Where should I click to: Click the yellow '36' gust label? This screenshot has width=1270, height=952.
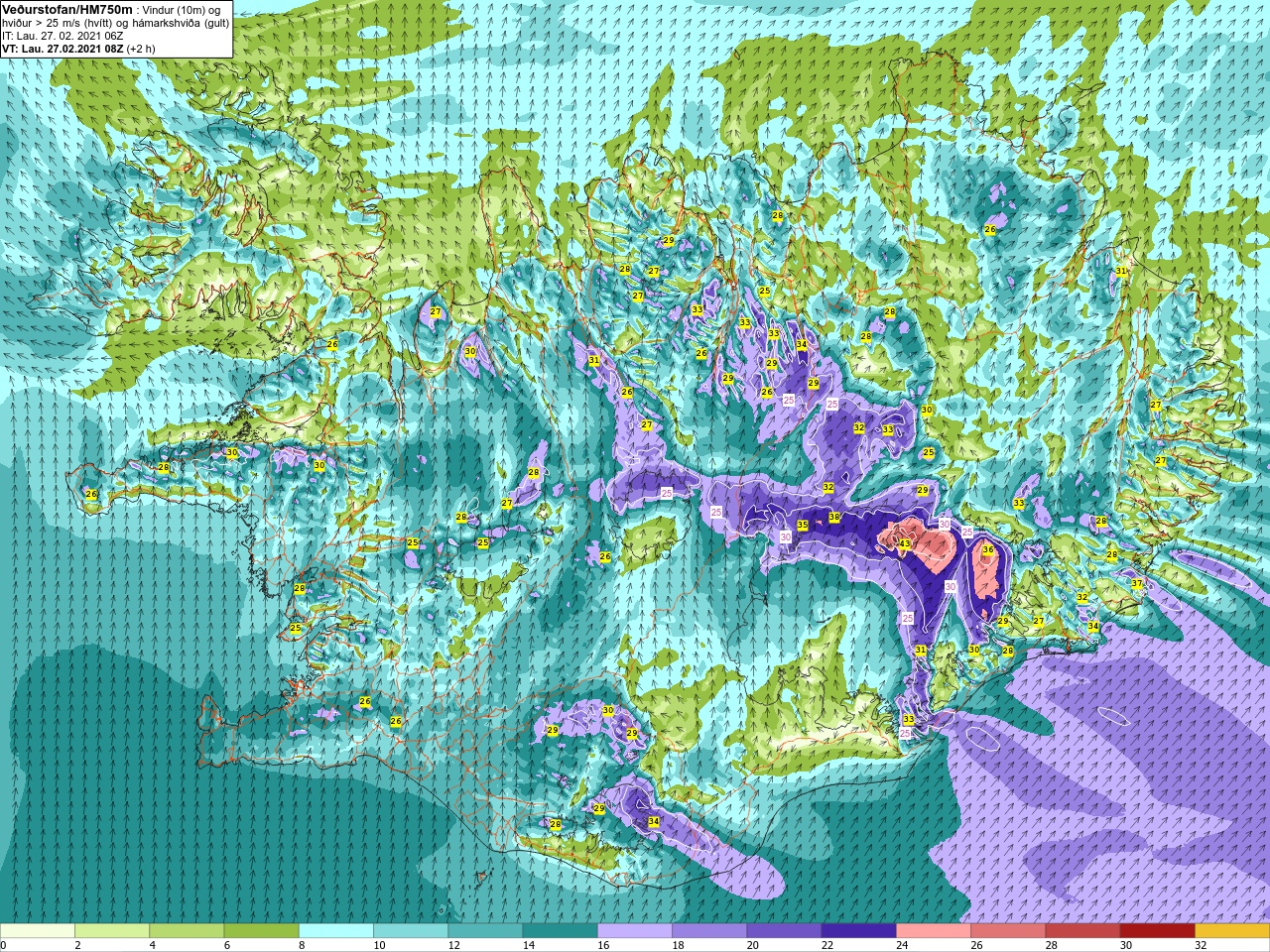[x=987, y=550]
